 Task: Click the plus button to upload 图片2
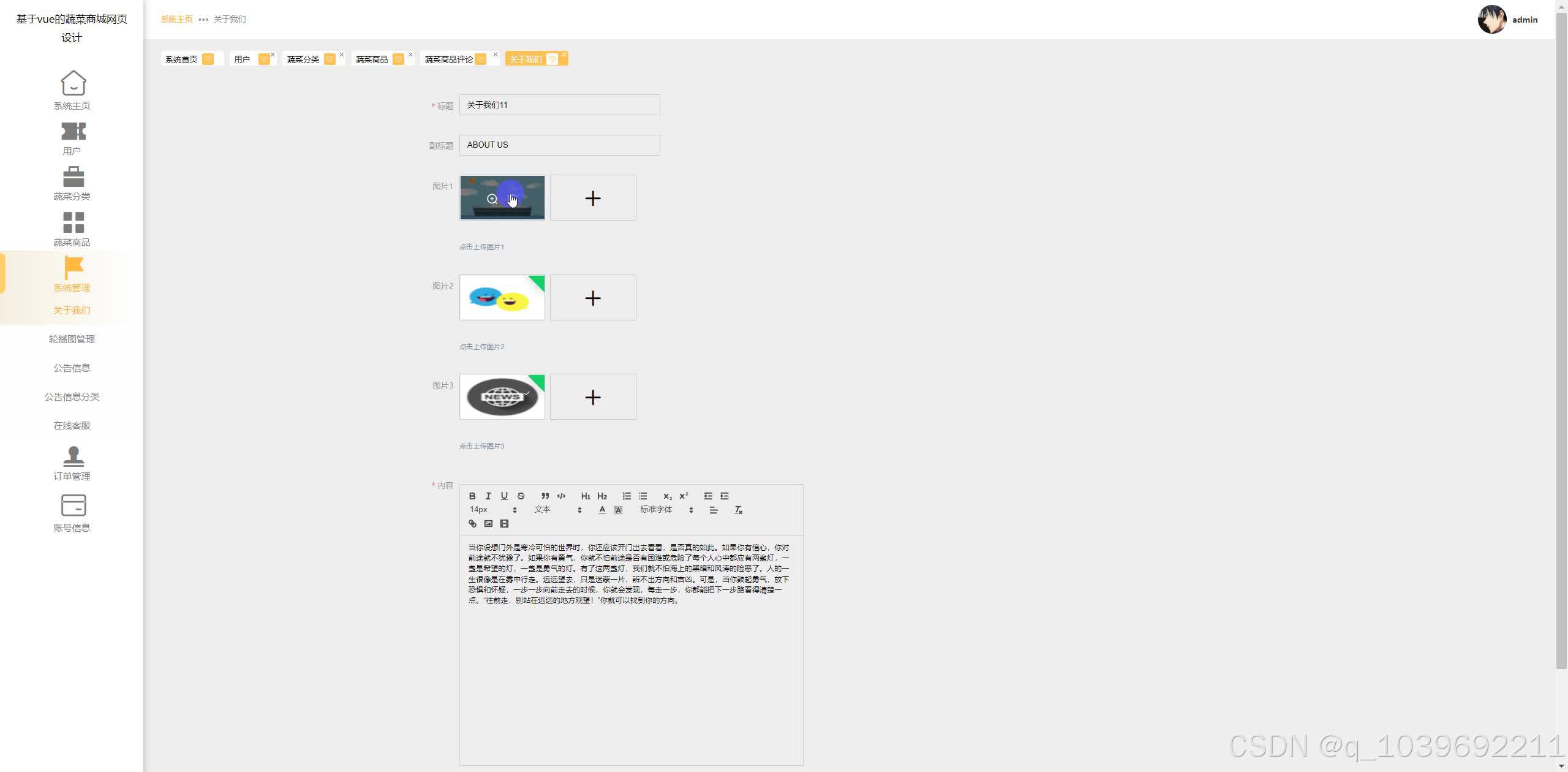592,298
